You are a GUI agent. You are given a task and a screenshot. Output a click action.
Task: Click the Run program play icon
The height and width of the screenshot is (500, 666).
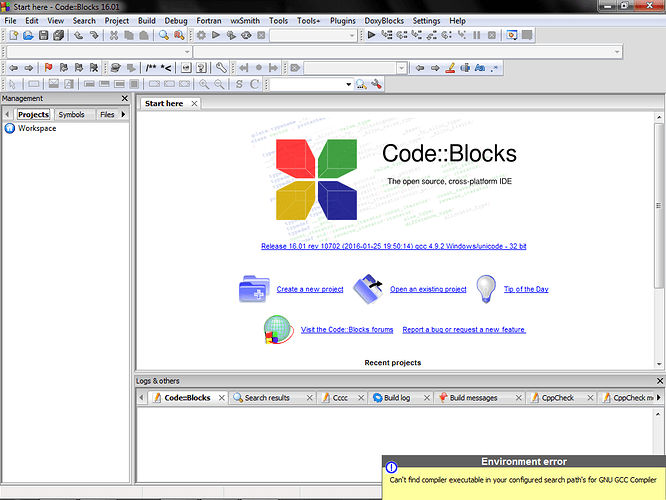click(x=216, y=35)
